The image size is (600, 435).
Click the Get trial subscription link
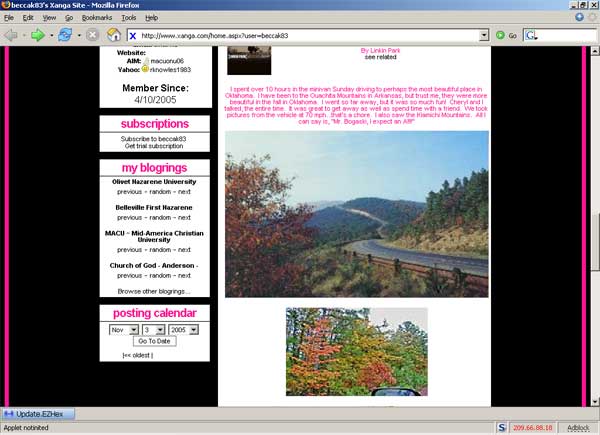tap(154, 146)
